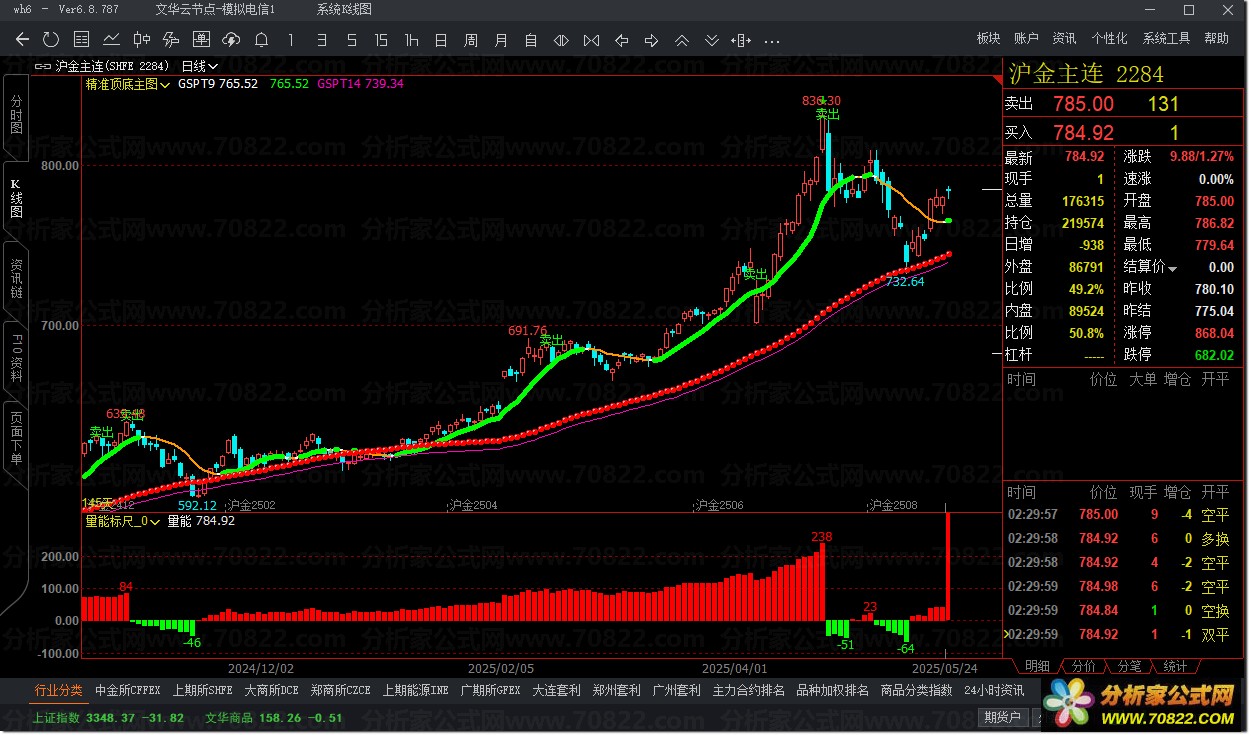1251x735 pixels.
Task: Click the split-panel layout icon
Action: pos(741,40)
